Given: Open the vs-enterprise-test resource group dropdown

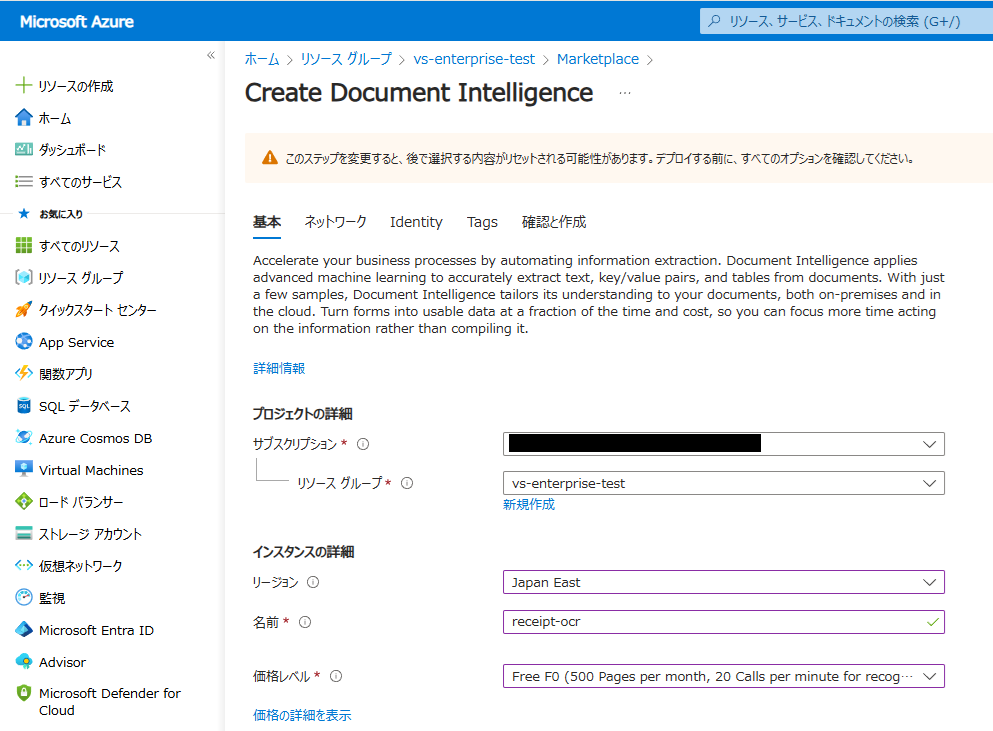Looking at the screenshot, I should pos(723,483).
